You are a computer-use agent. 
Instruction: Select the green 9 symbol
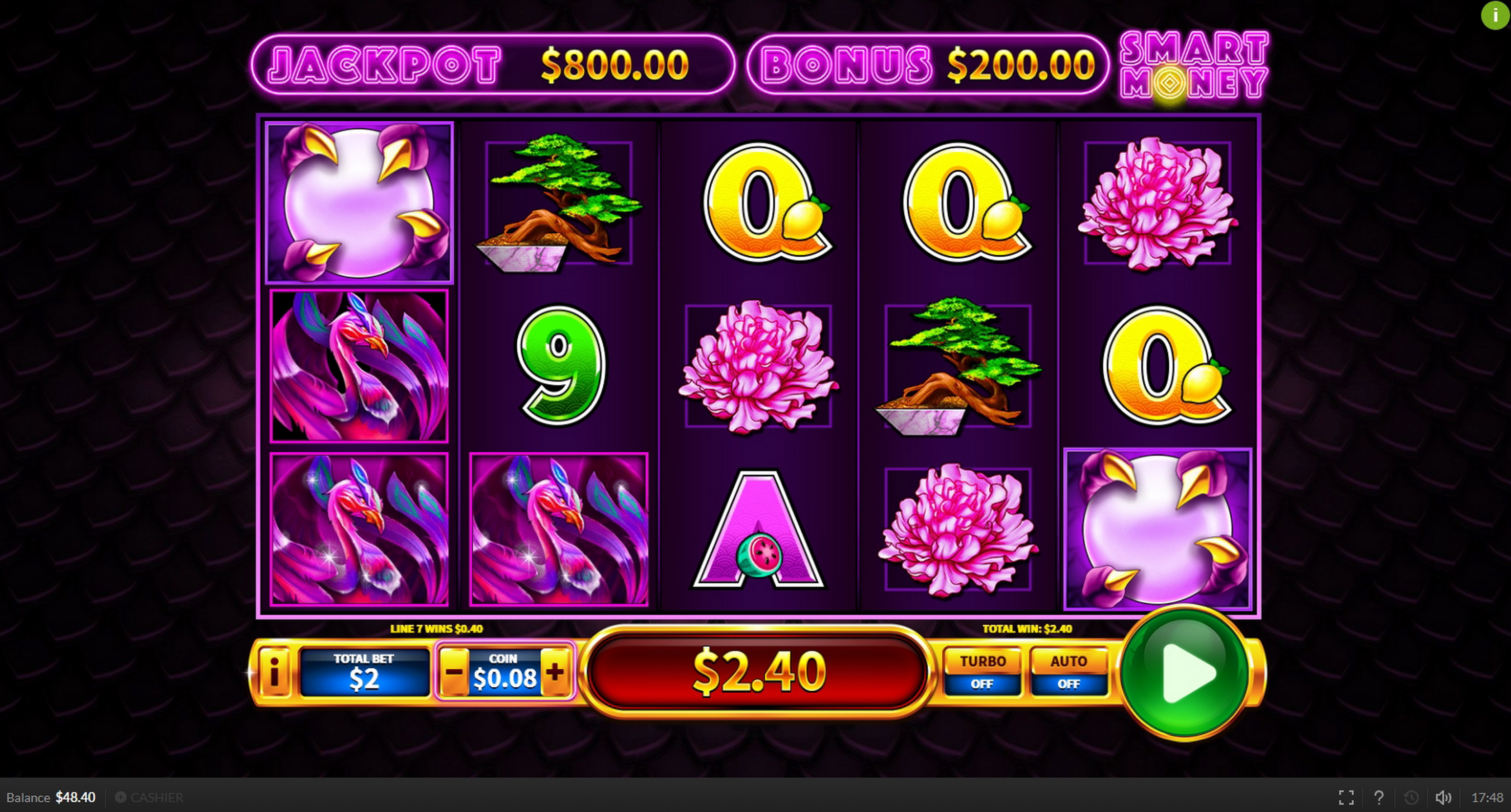tap(560, 365)
